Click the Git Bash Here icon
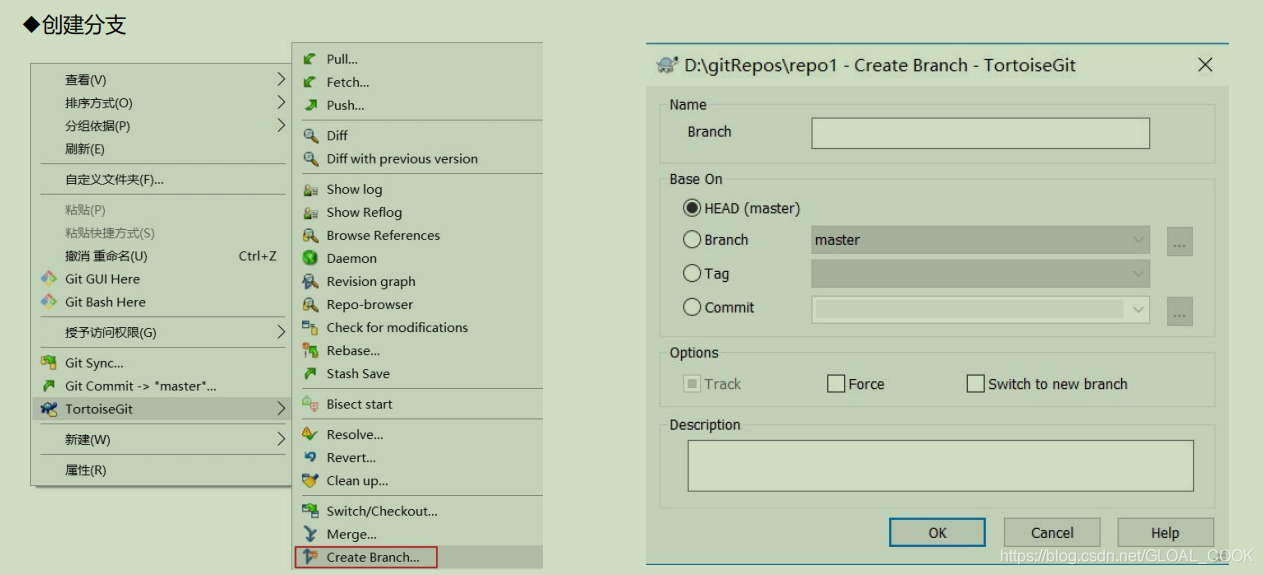1264x575 pixels. 48,302
